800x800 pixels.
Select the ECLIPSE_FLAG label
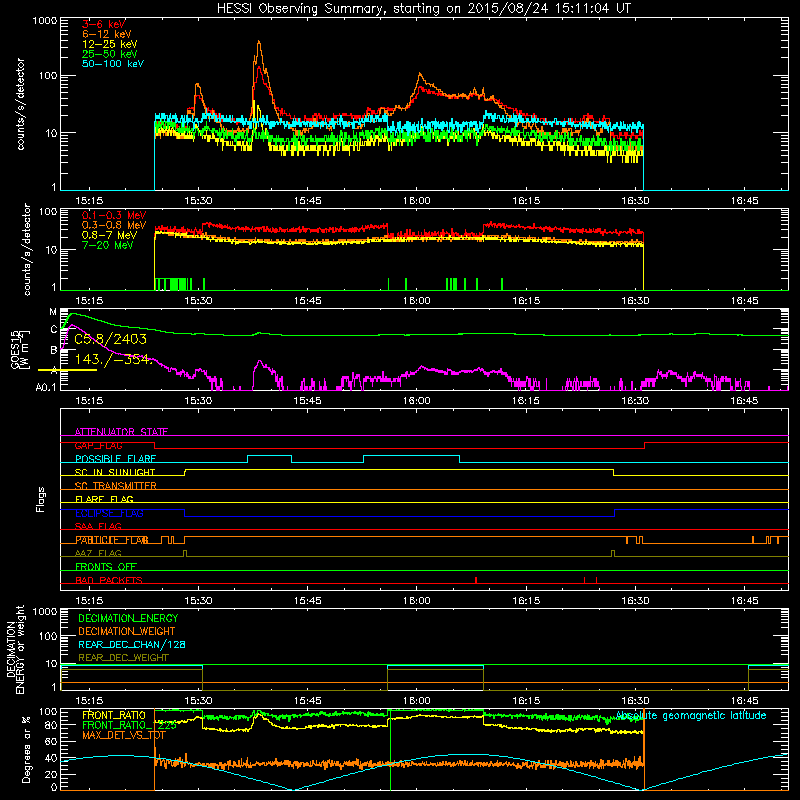pyautogui.click(x=109, y=513)
